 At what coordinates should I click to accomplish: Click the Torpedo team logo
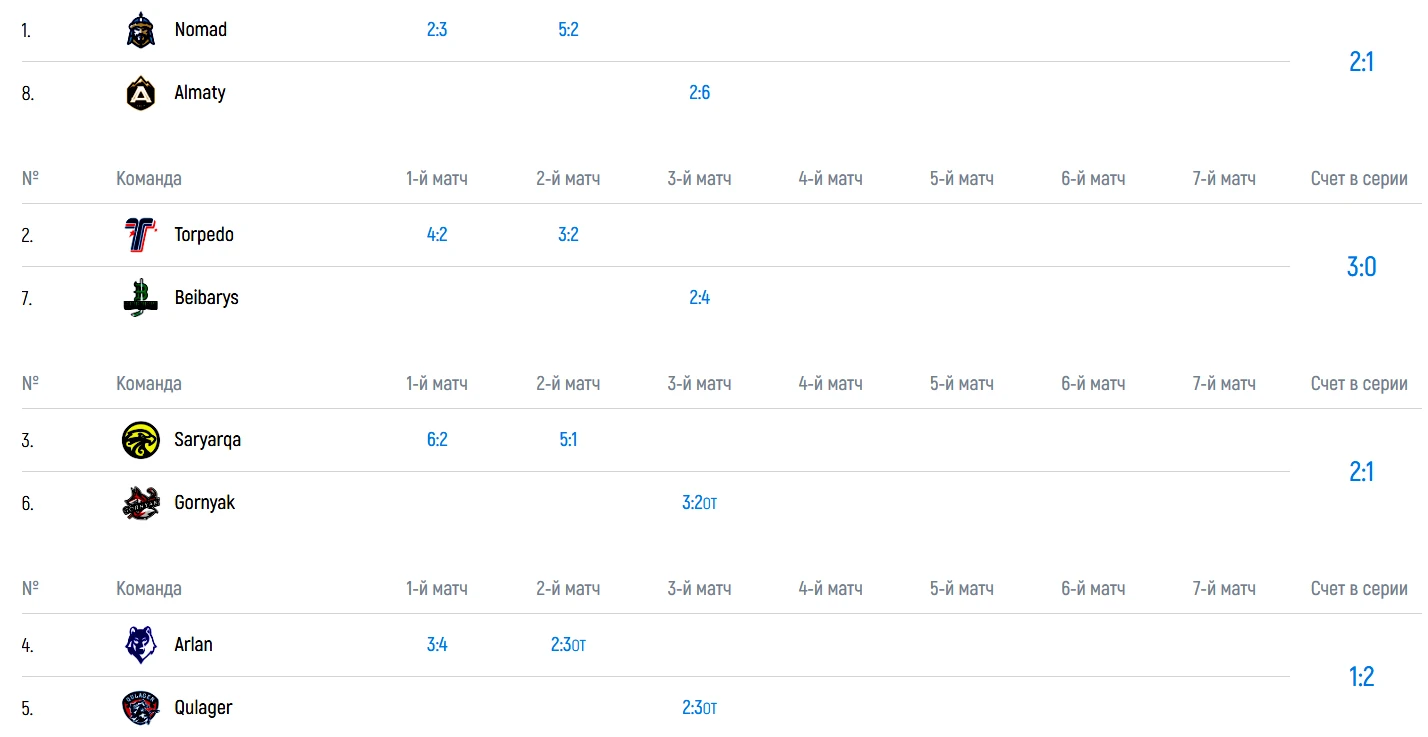click(x=141, y=235)
